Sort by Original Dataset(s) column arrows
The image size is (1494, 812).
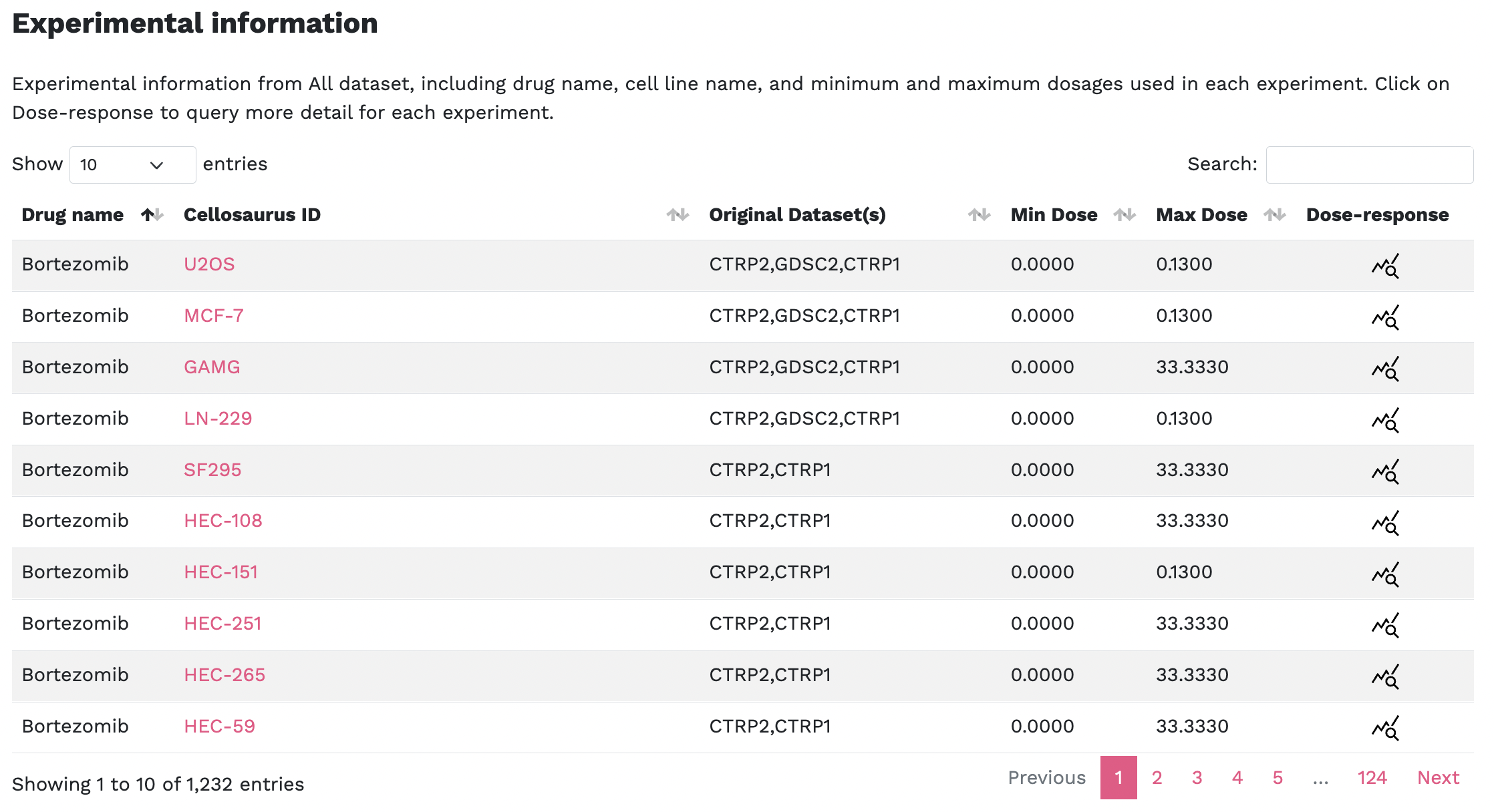click(x=979, y=215)
